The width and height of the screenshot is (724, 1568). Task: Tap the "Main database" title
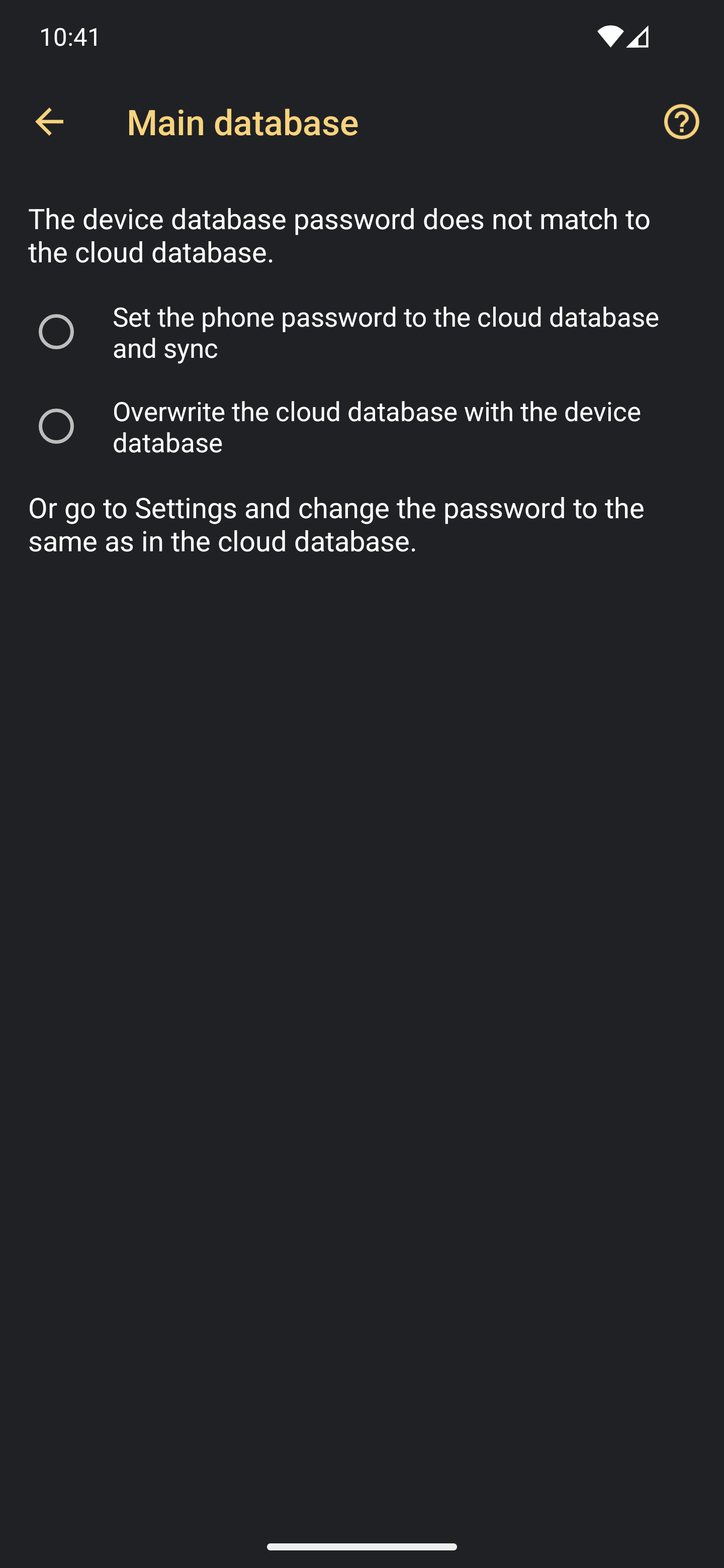click(x=242, y=122)
